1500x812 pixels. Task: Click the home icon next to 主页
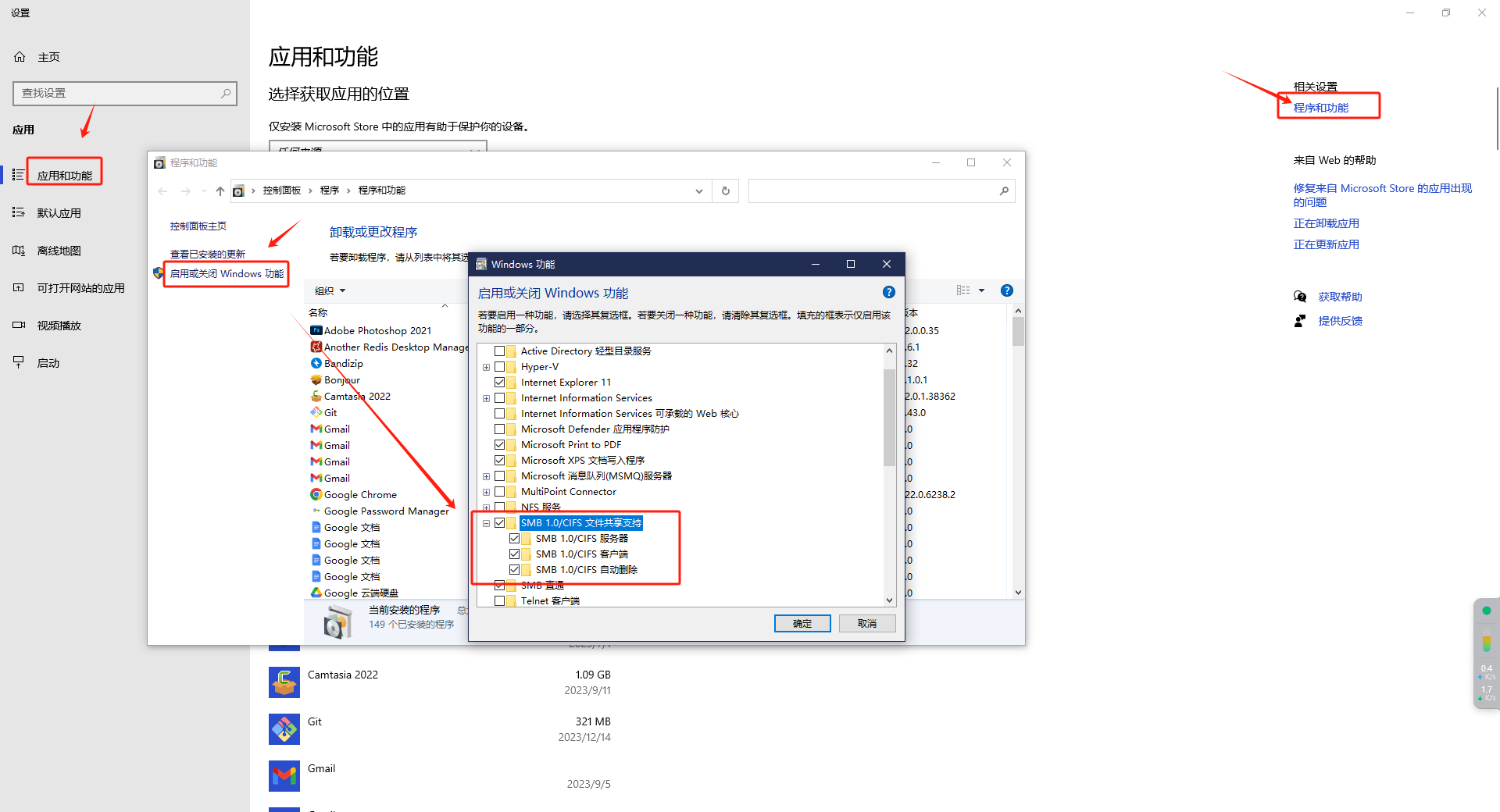[x=20, y=57]
